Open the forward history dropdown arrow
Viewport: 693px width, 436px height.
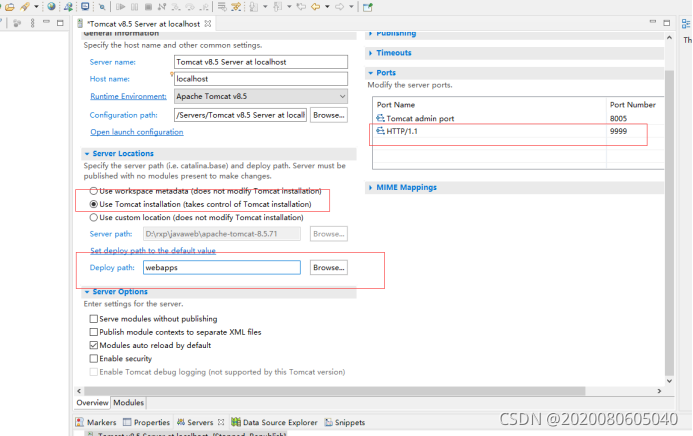tap(351, 7)
